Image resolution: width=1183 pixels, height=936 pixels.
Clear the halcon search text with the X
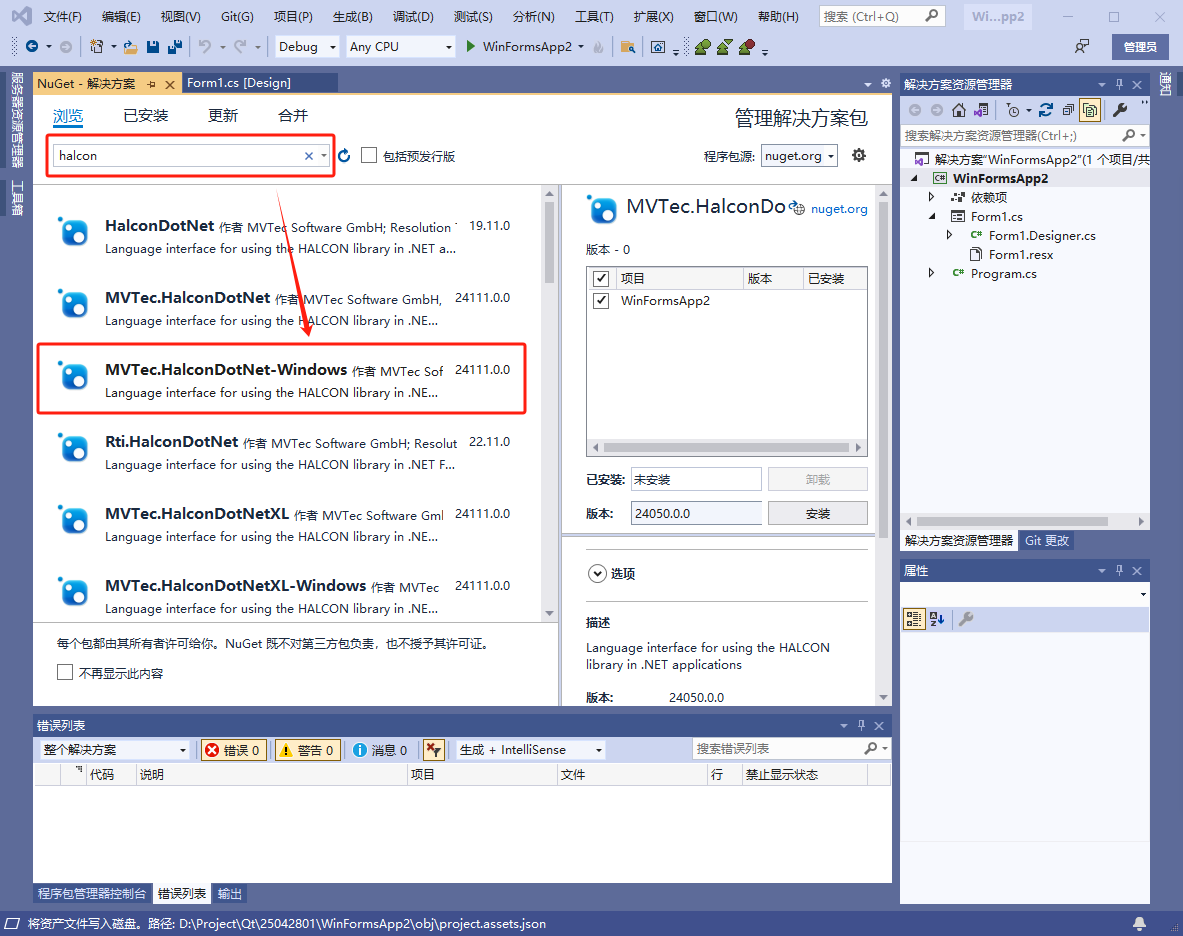click(307, 156)
